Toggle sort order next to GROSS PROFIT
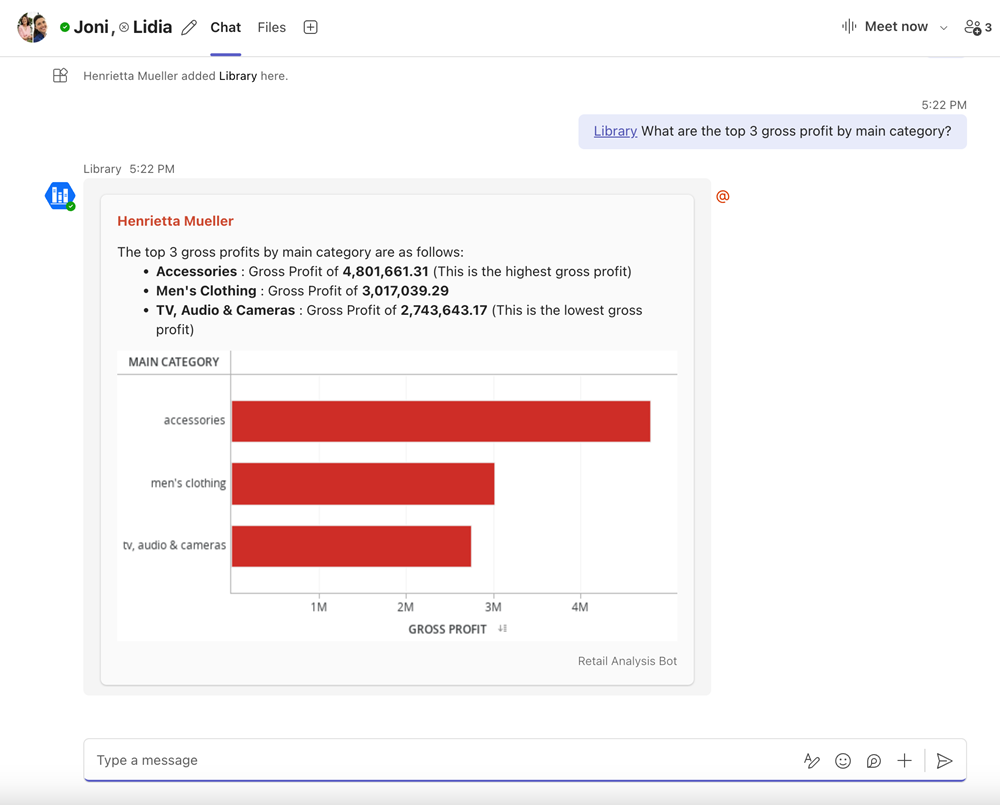The height and width of the screenshot is (805, 1000). pyautogui.click(x=503, y=629)
